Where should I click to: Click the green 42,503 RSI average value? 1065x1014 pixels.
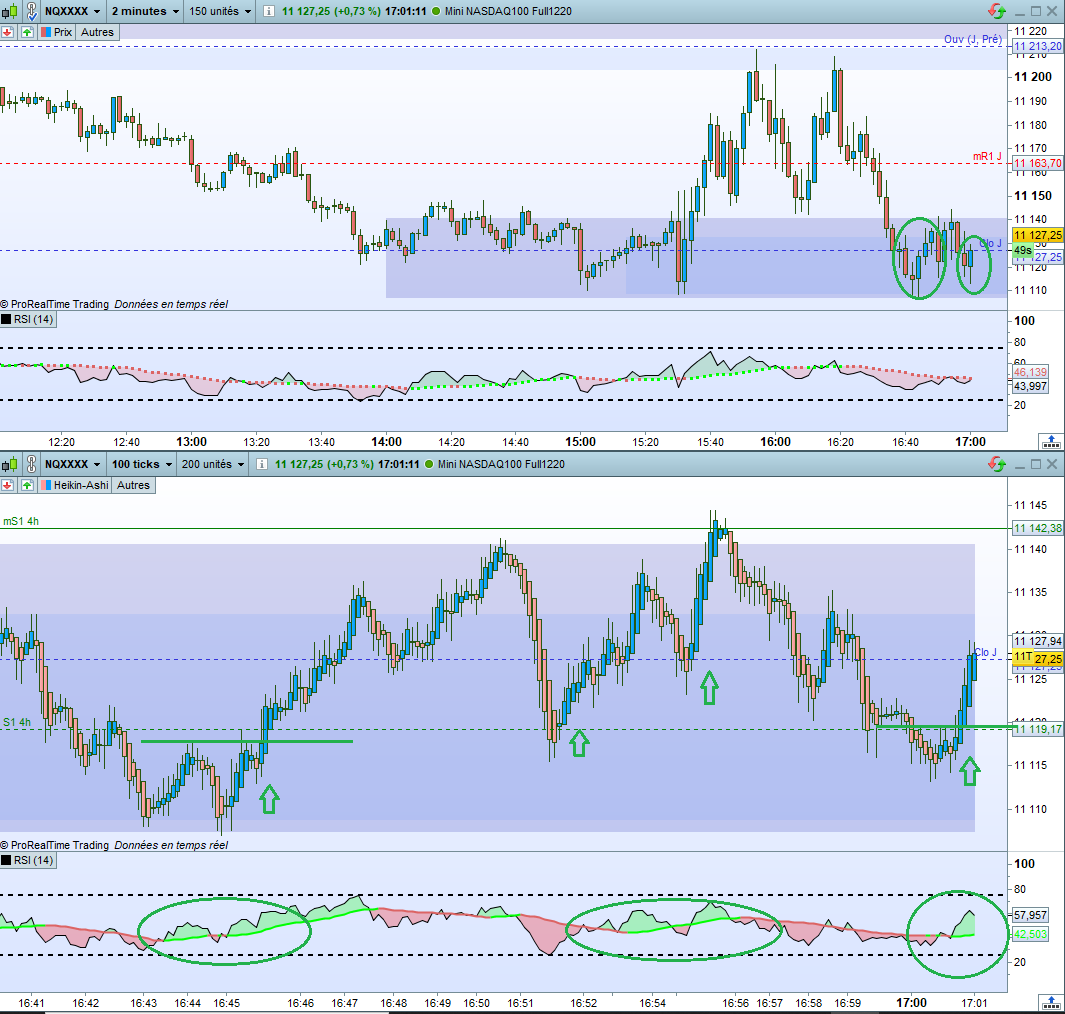(x=1030, y=935)
